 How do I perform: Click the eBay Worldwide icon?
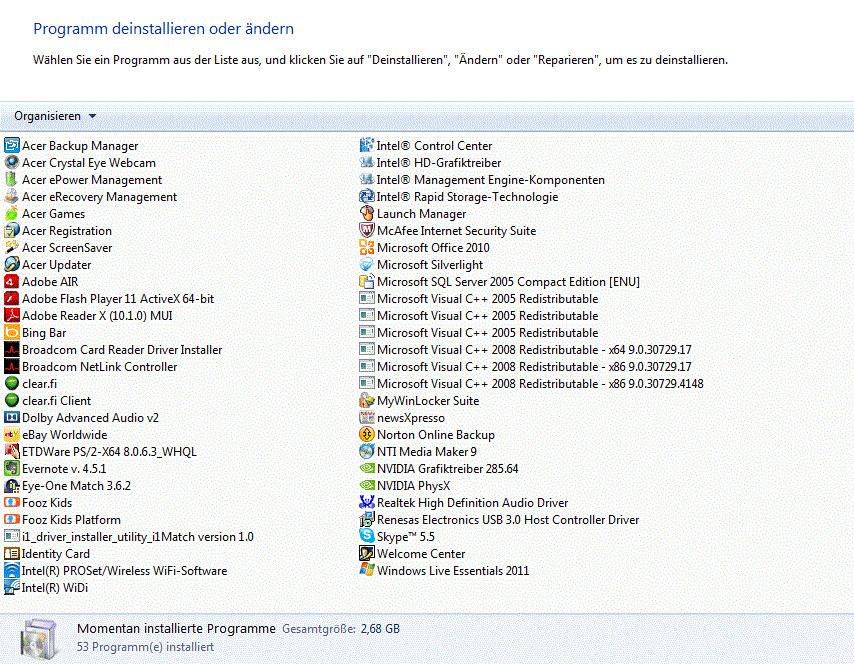coord(11,435)
